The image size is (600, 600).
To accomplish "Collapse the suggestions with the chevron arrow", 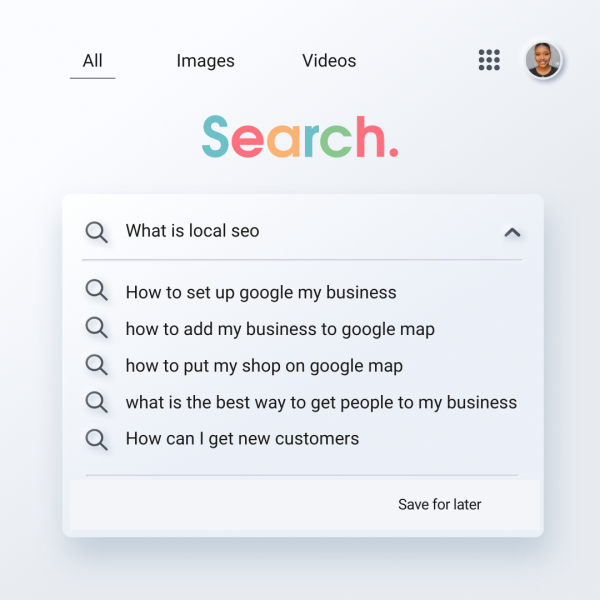I will (512, 233).
